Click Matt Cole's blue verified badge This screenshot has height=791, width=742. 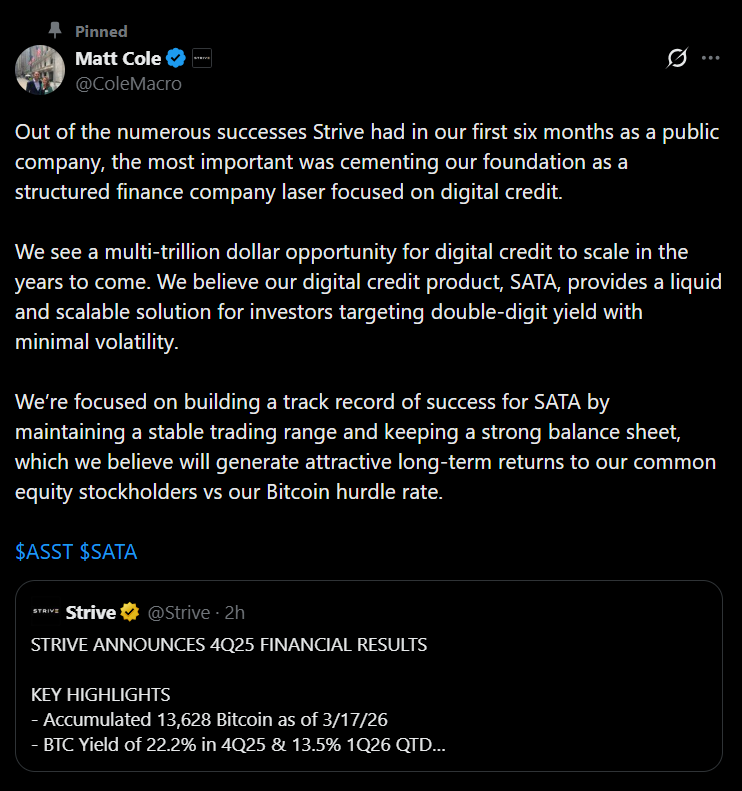pos(175,58)
